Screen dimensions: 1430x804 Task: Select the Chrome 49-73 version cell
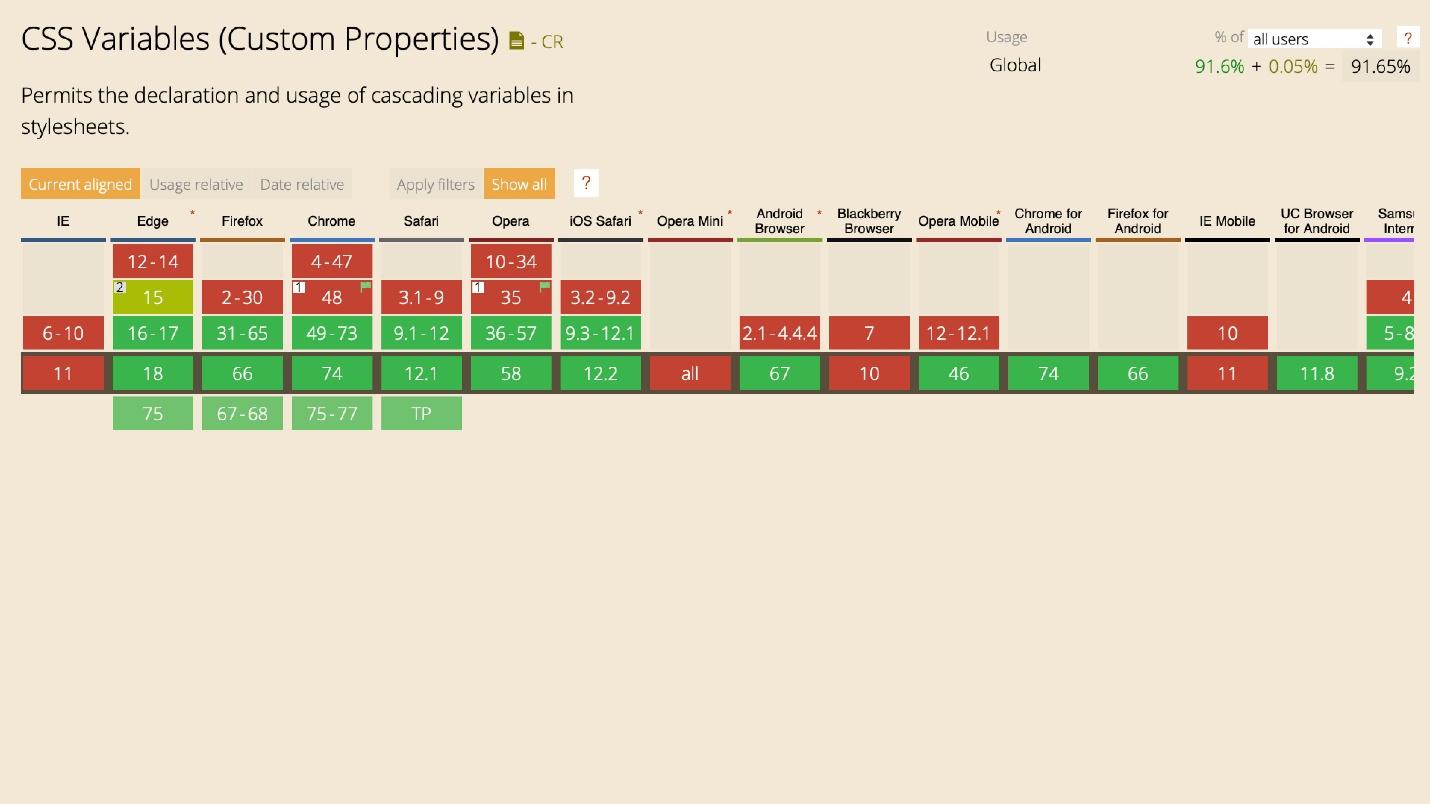point(332,333)
